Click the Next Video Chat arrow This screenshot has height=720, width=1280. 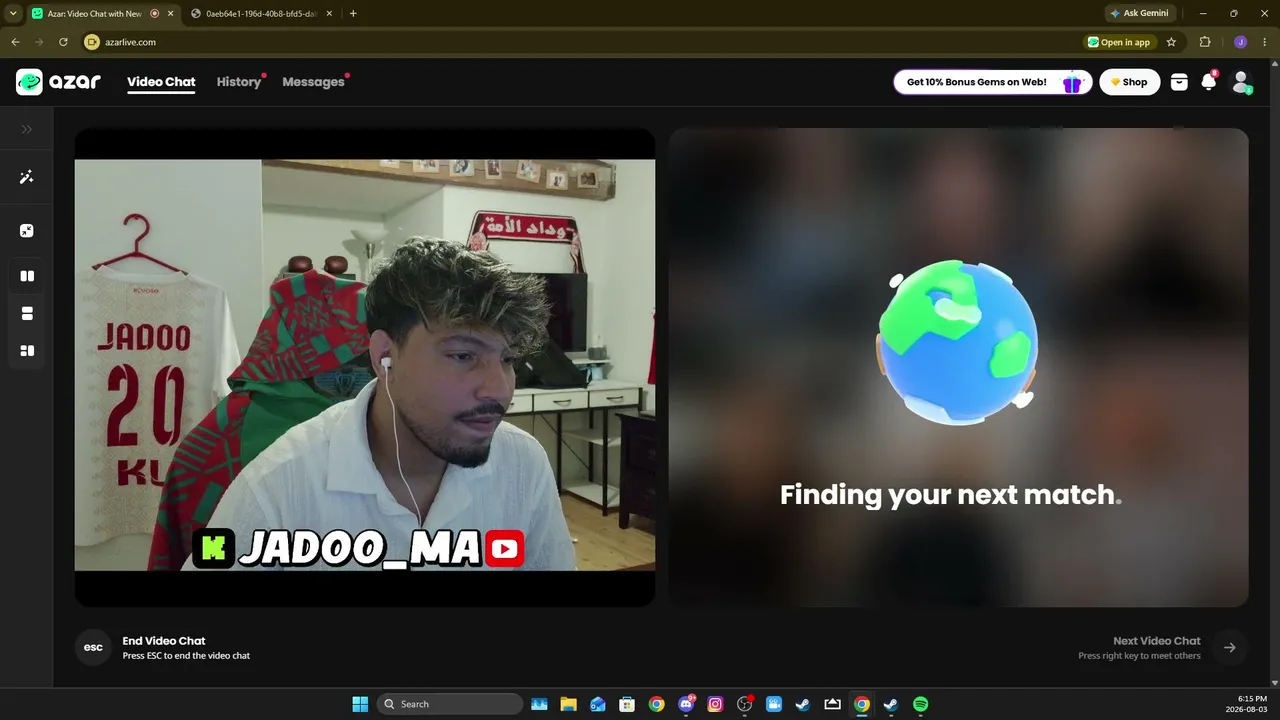point(1230,647)
